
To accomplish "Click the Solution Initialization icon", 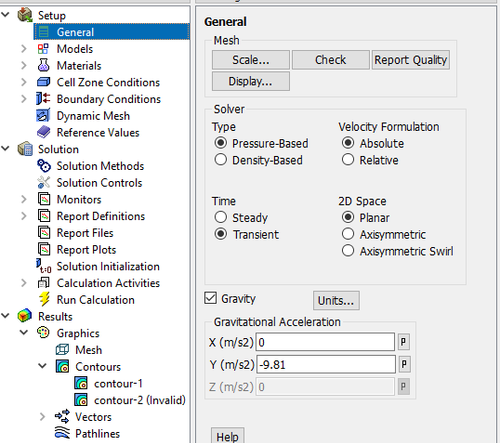I will point(44,266).
